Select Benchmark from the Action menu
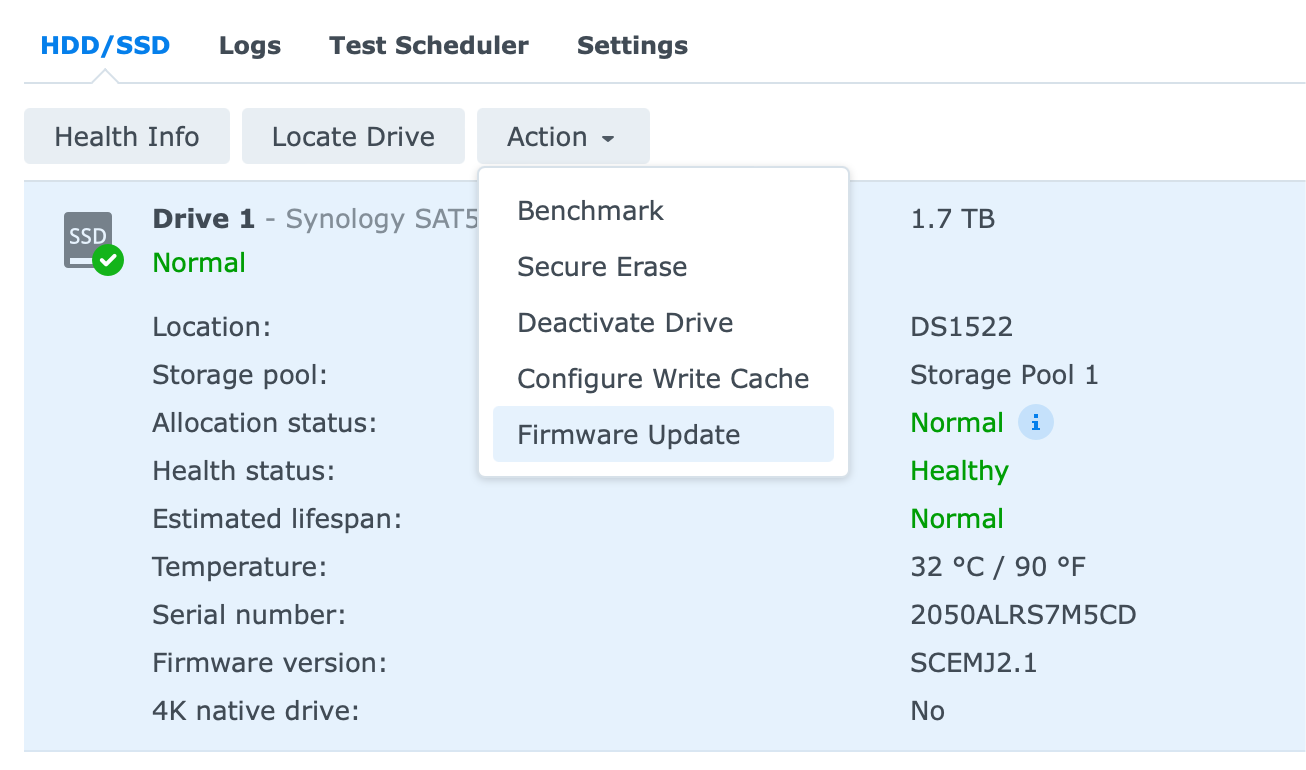 click(663, 211)
